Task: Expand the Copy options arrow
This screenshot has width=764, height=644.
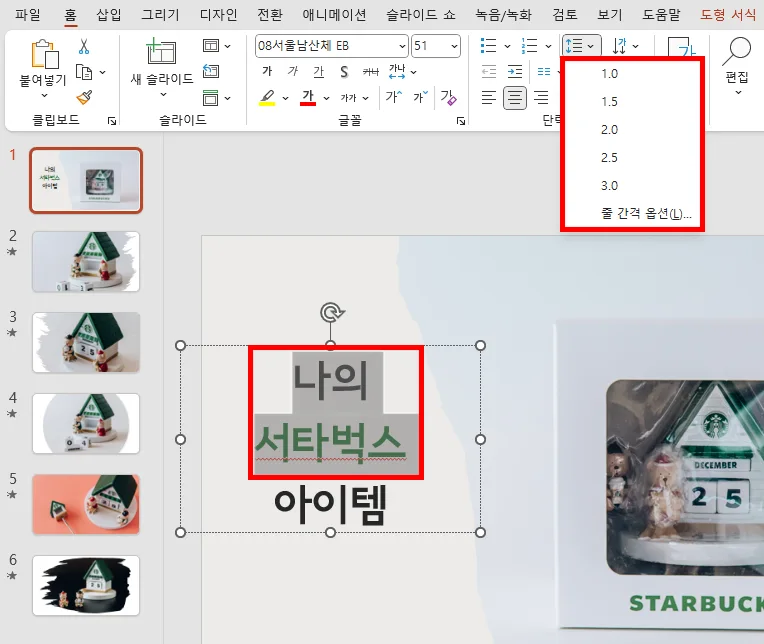Action: click(102, 73)
